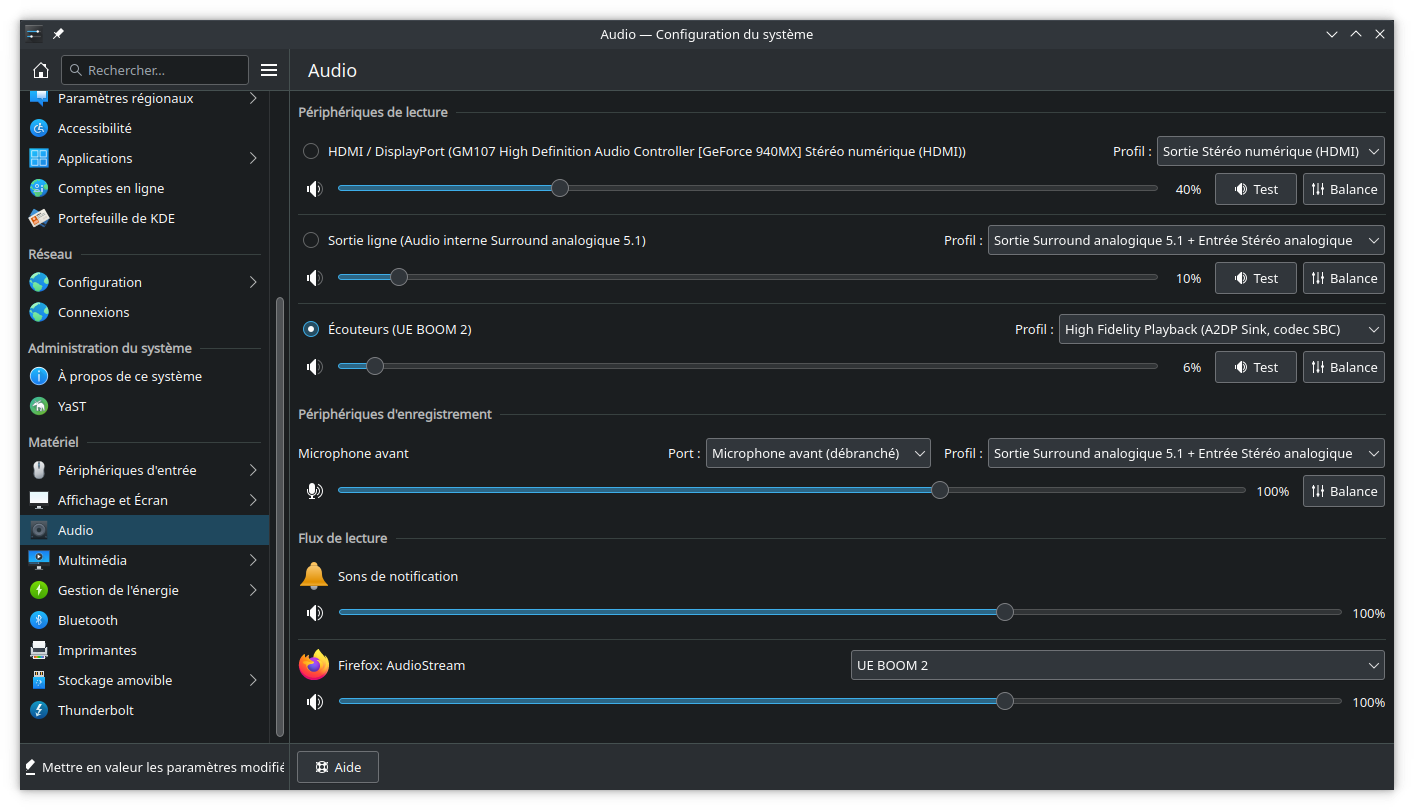This screenshot has width=1414, height=810.
Task: Open the Microphone avant port dropdown
Action: (x=818, y=453)
